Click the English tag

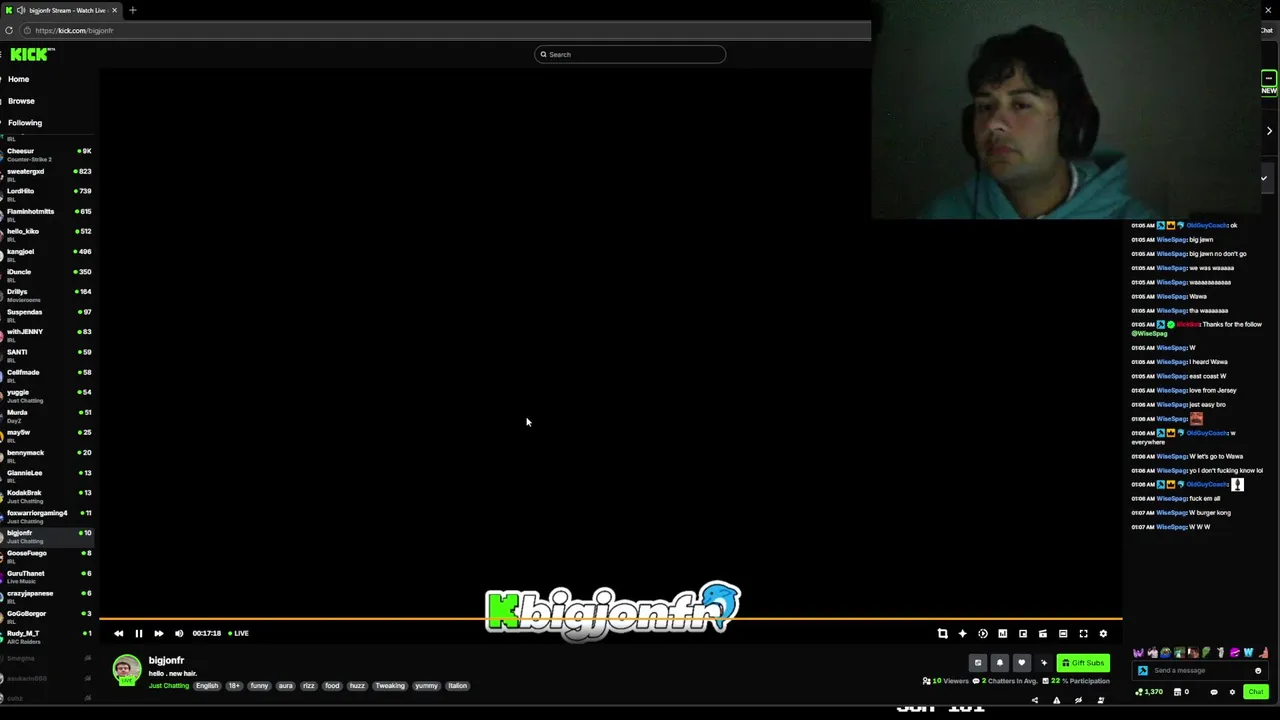coord(207,686)
